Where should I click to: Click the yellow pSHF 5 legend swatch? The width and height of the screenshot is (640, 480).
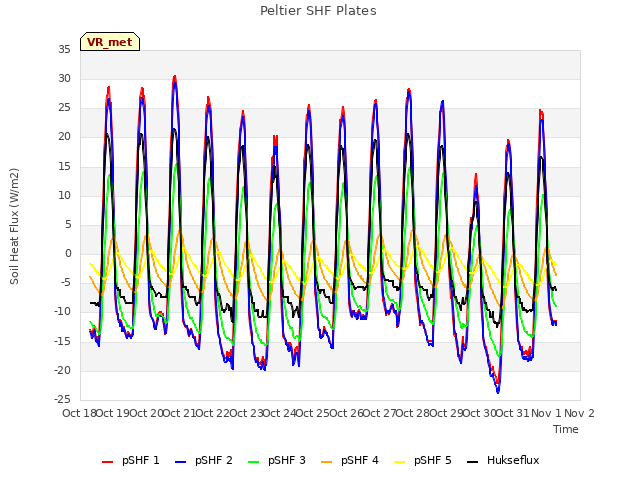[x=400, y=462]
